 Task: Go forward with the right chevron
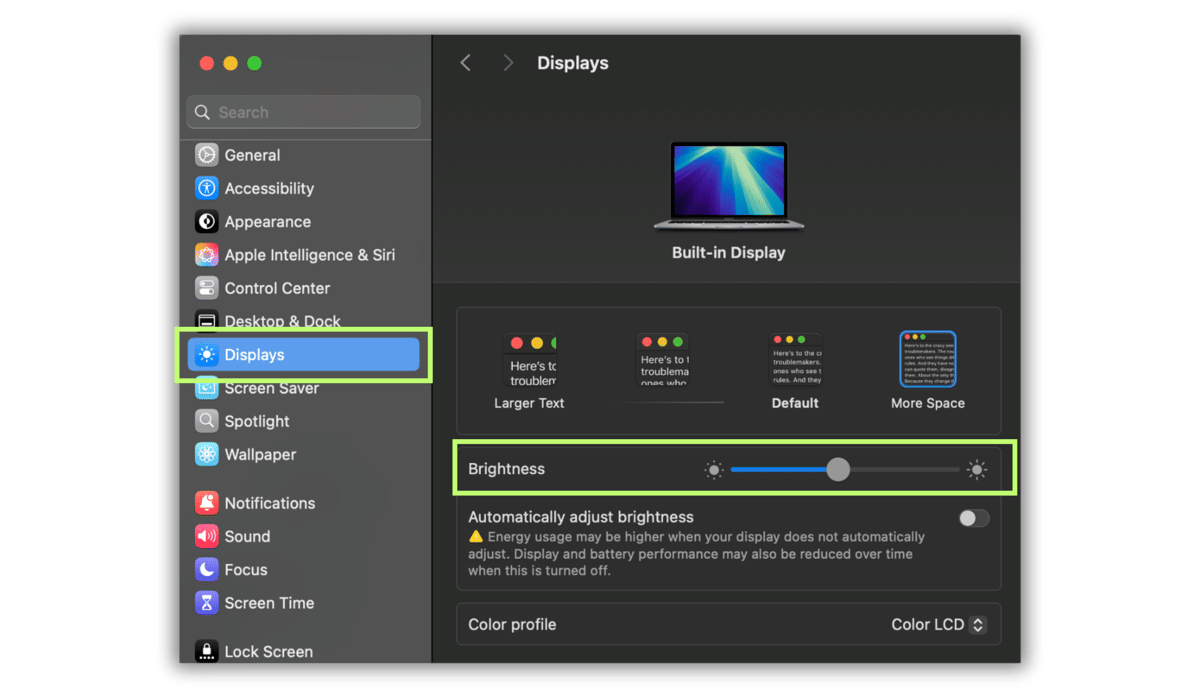508,63
